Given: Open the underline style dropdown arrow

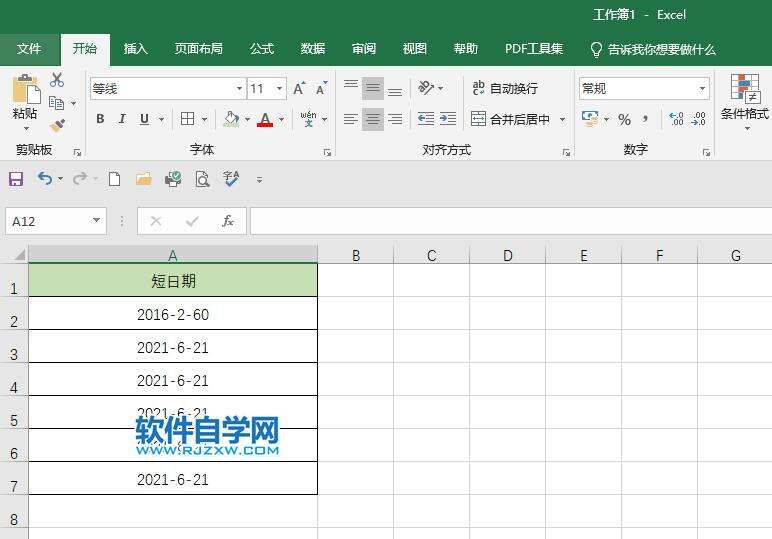Looking at the screenshot, I should coord(161,119).
